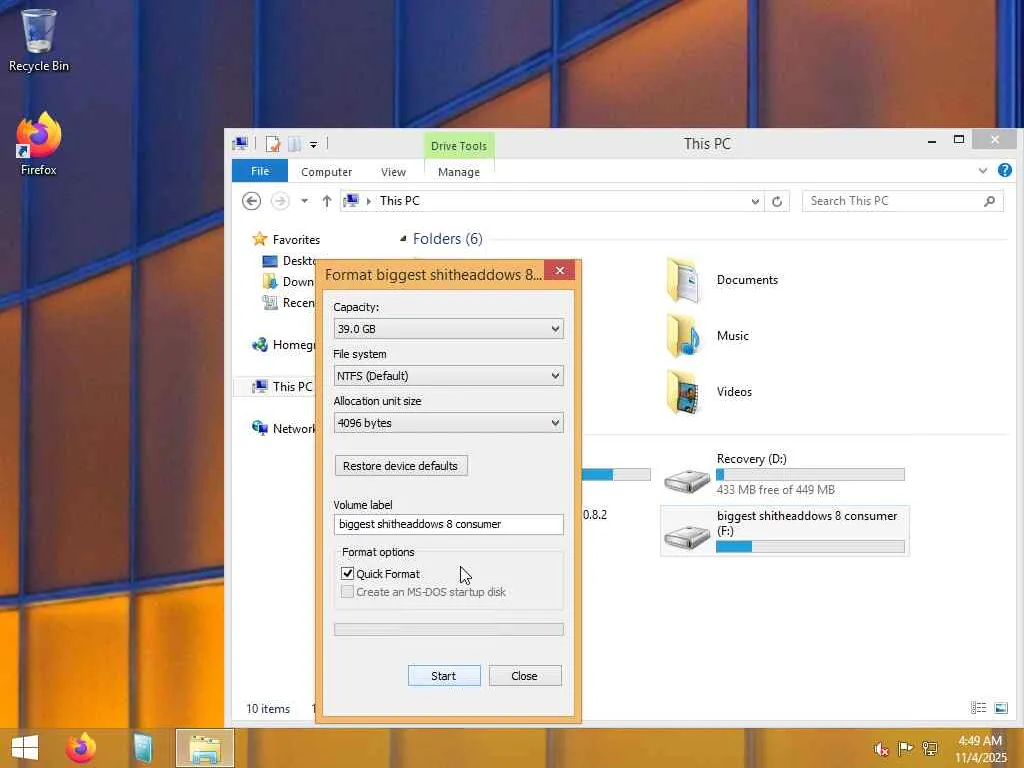Select Recent places in the navigation pane
1024x768 pixels.
point(289,302)
